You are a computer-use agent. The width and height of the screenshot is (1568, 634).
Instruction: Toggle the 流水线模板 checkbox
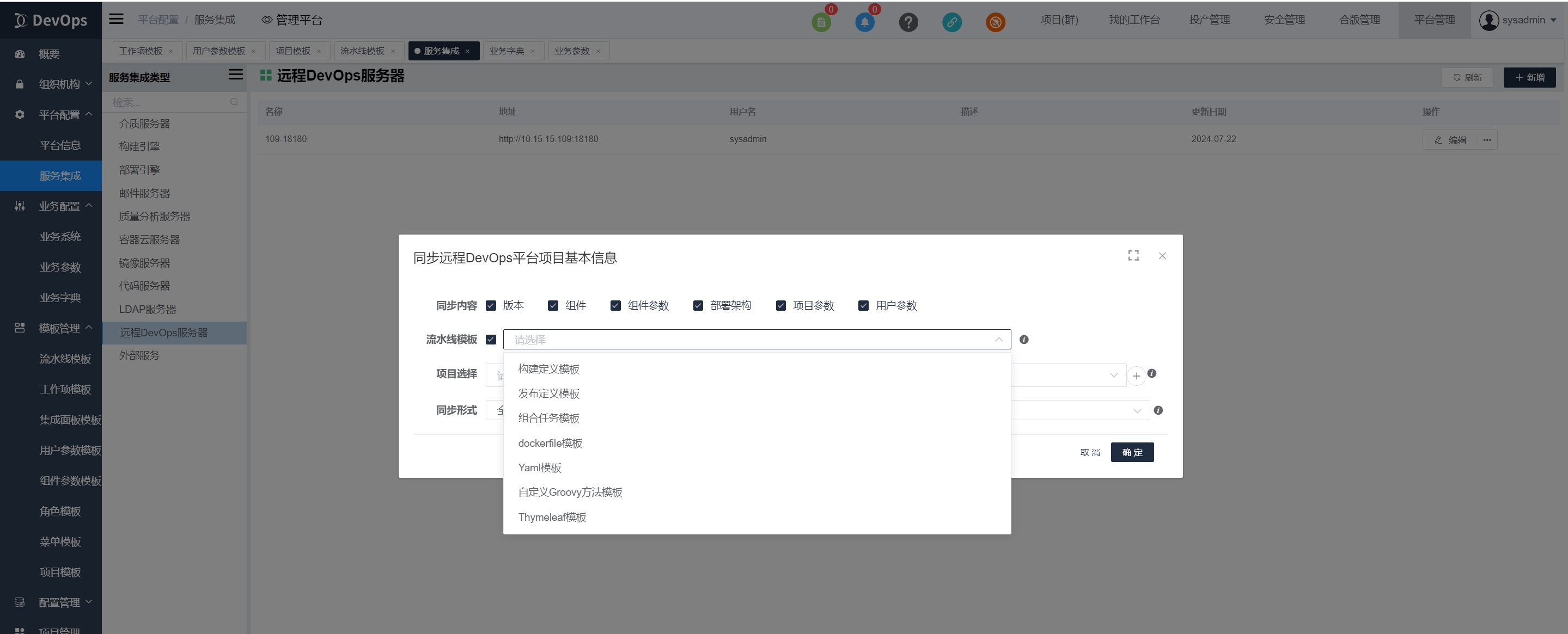pos(491,340)
